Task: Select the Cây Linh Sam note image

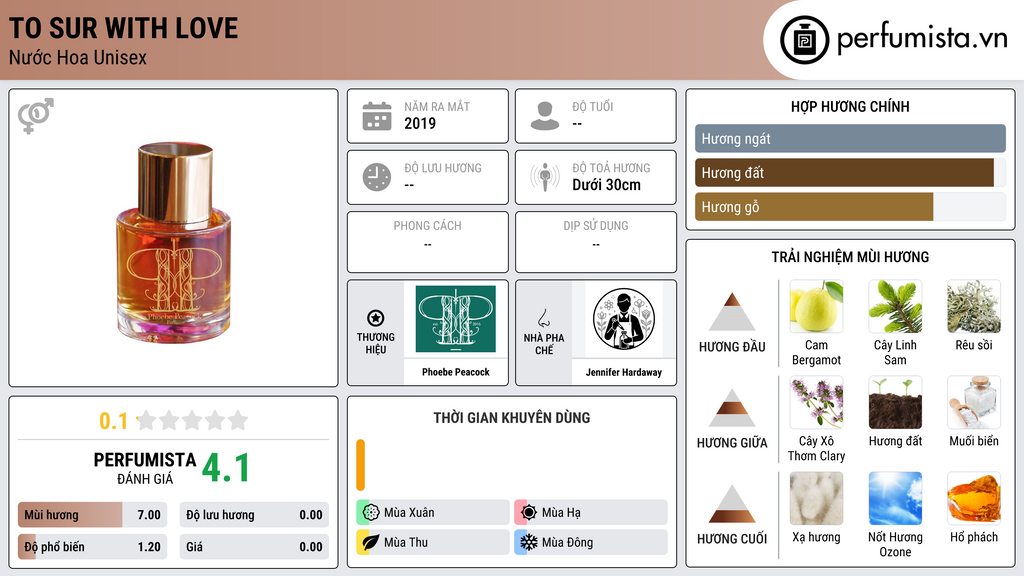Action: tap(895, 306)
